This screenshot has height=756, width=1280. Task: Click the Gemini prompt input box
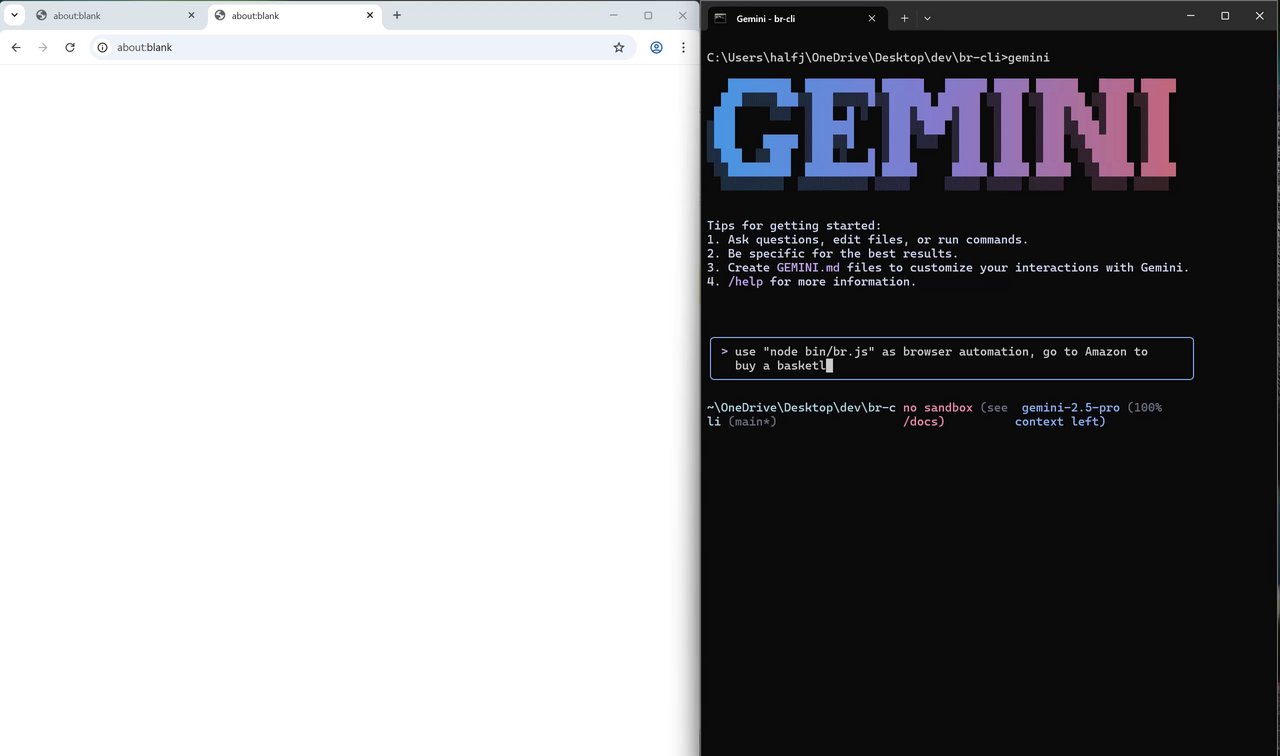click(x=951, y=359)
